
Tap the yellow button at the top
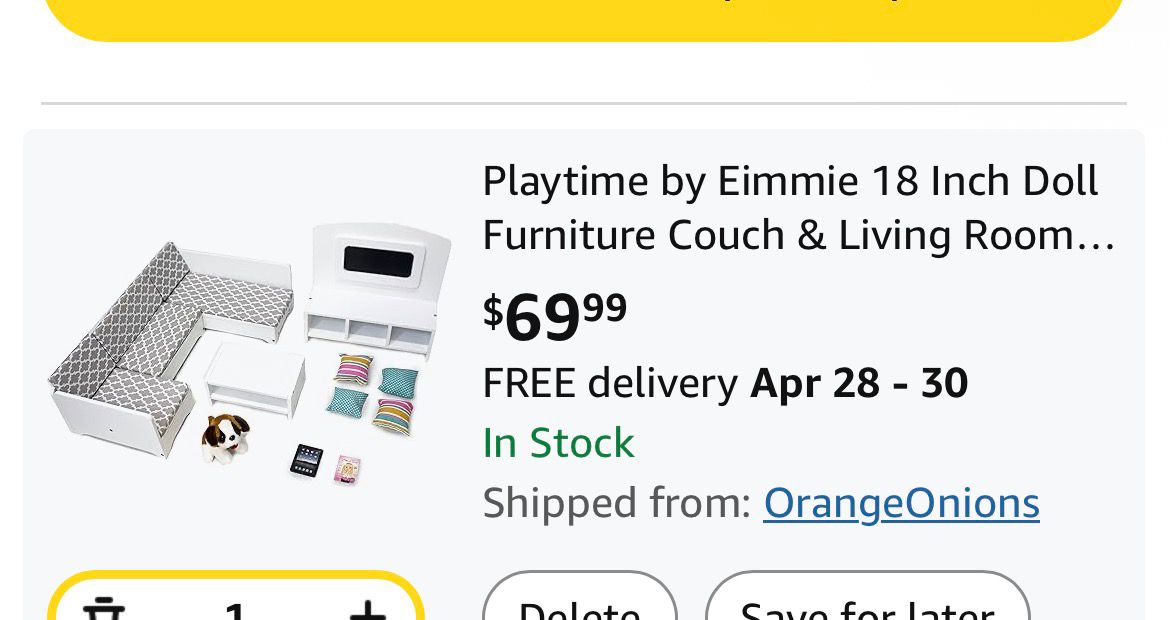585,17
